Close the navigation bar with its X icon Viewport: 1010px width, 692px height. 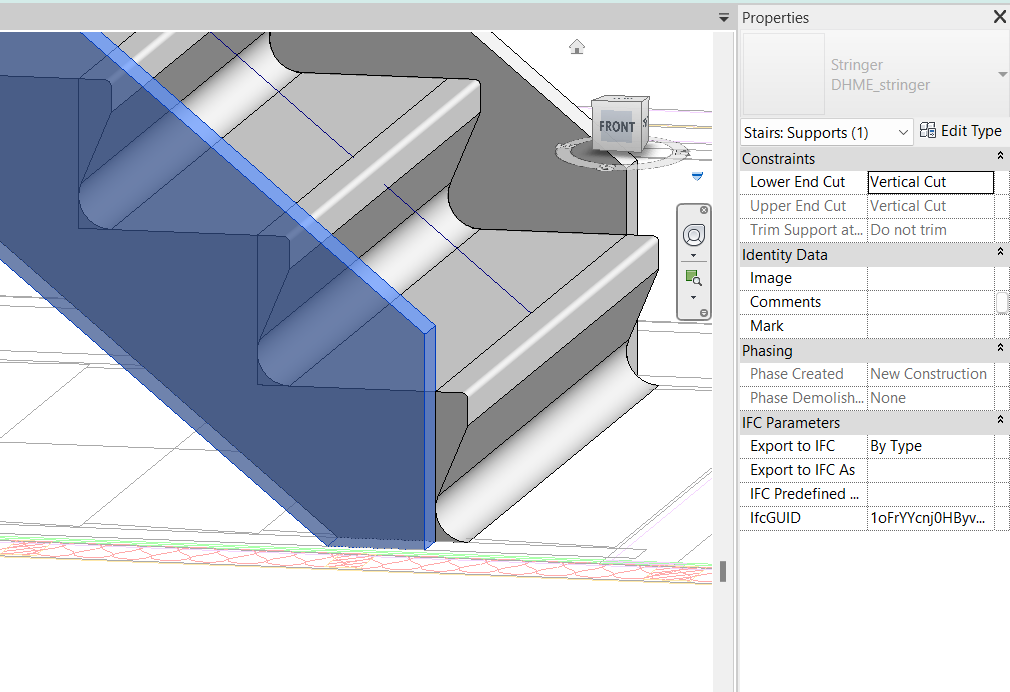[704, 209]
